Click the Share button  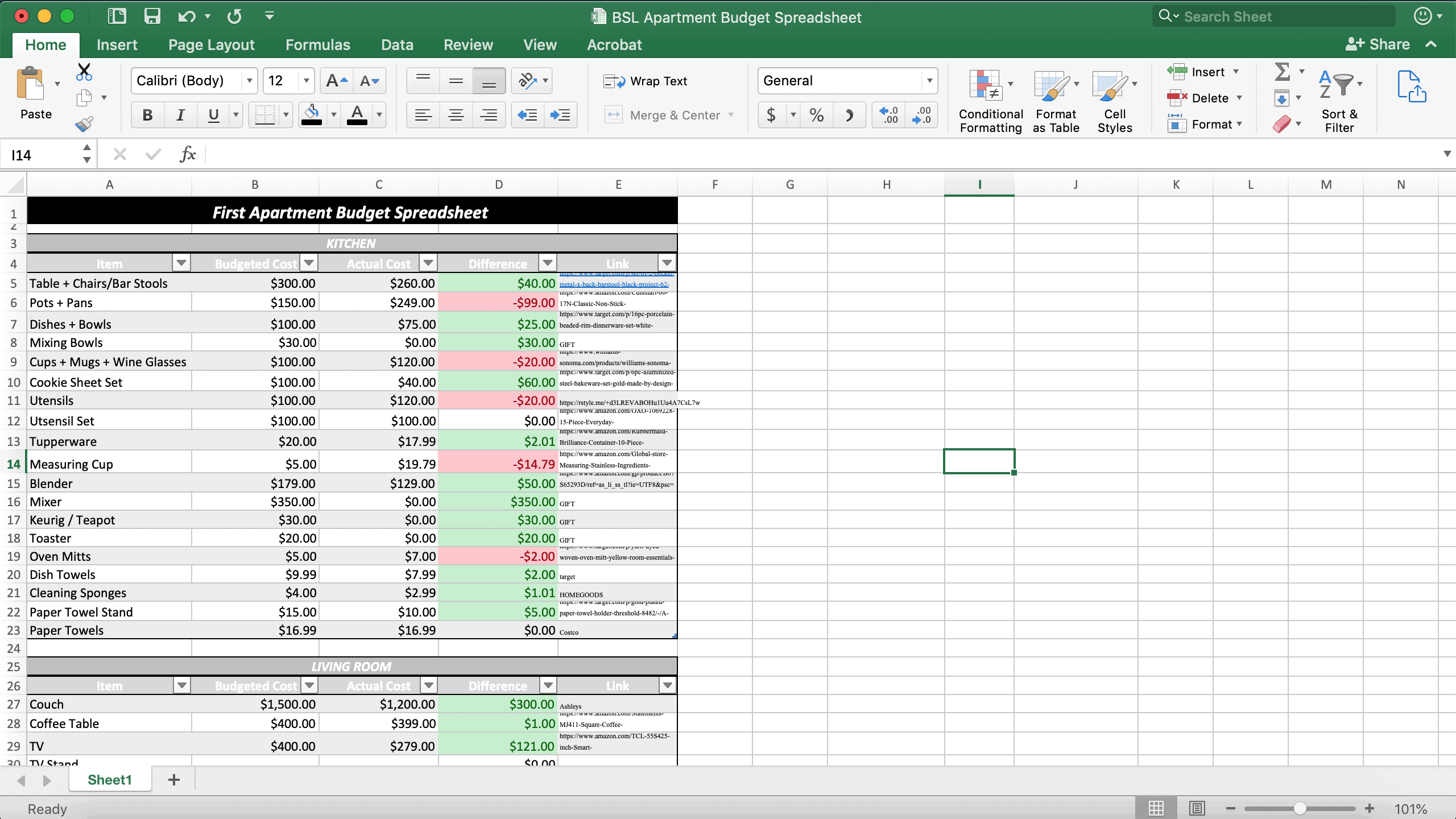click(1378, 44)
